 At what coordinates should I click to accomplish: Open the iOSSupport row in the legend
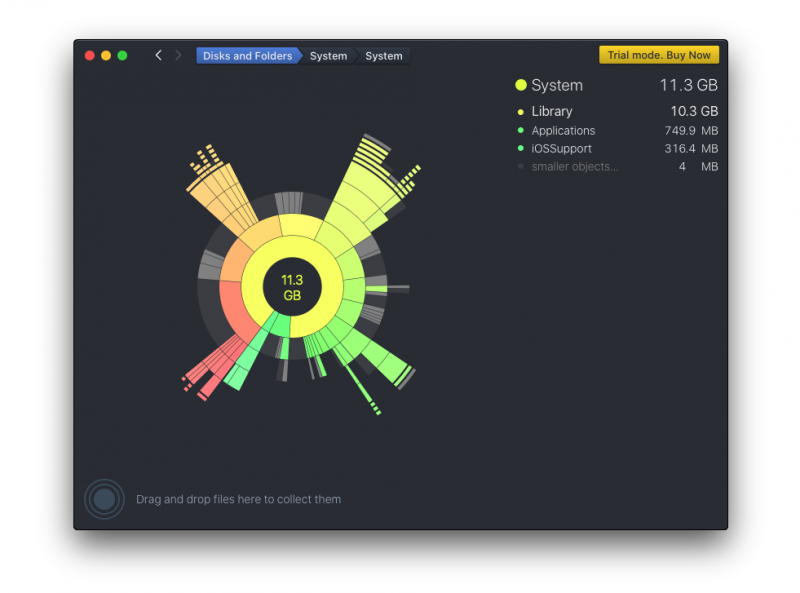(617, 149)
